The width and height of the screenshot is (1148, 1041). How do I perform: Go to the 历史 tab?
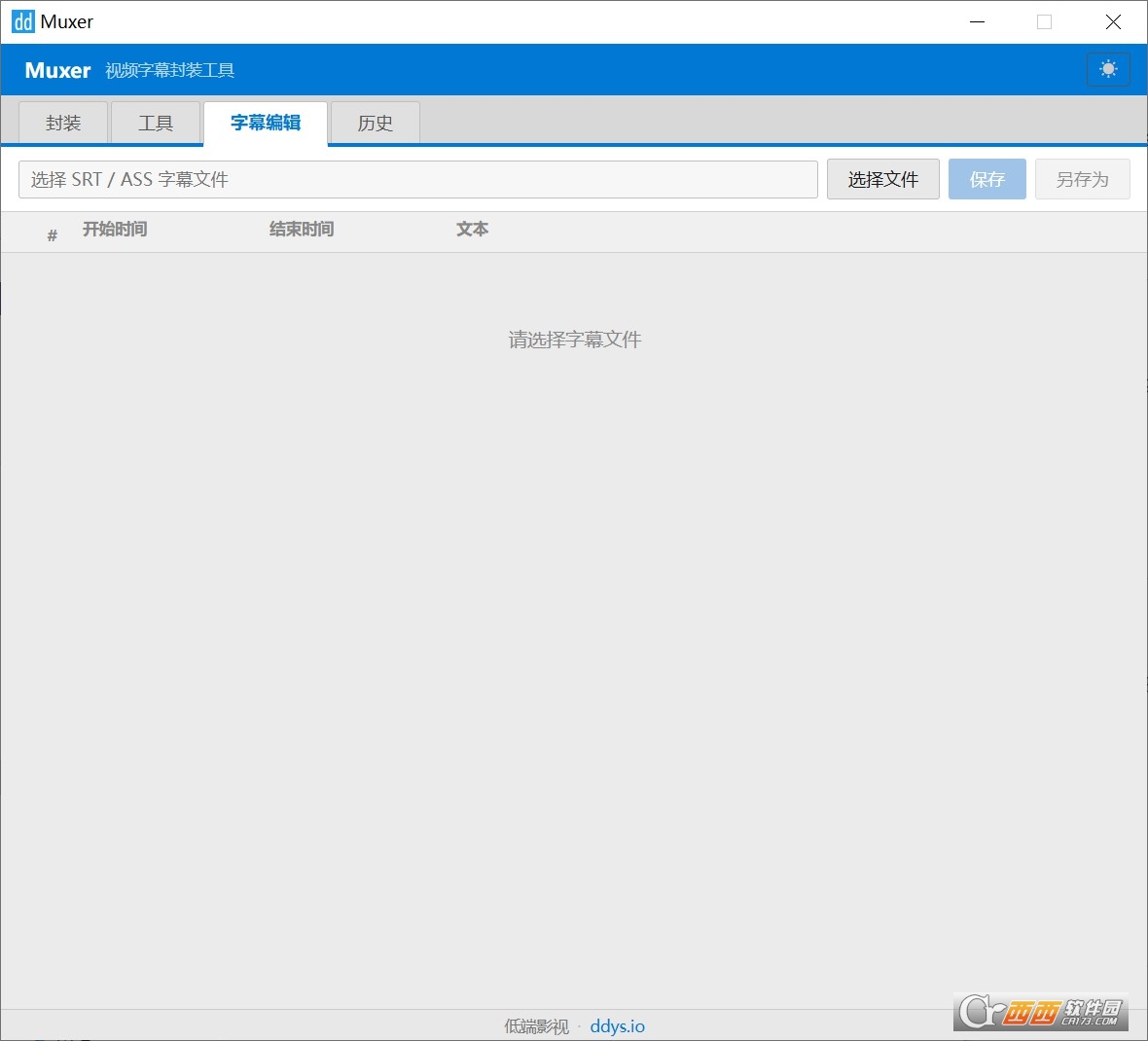coord(375,124)
